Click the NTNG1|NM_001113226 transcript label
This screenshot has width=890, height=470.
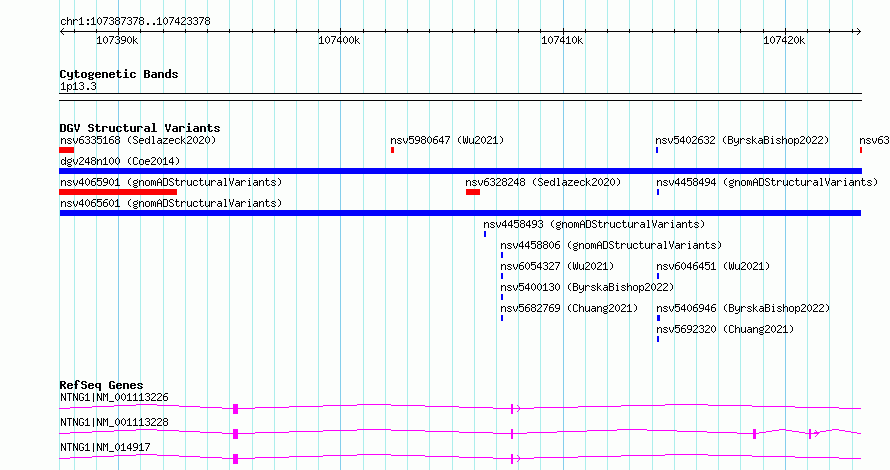pyautogui.click(x=114, y=397)
